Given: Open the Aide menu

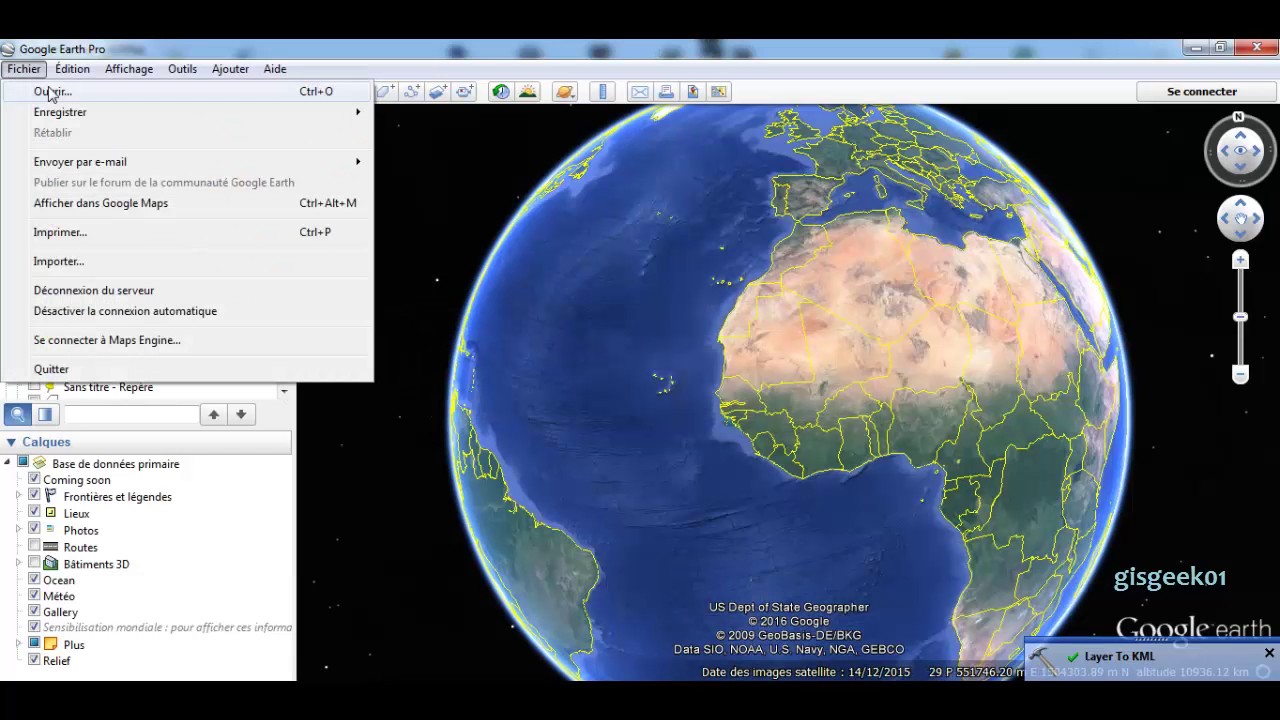Looking at the screenshot, I should [x=275, y=69].
